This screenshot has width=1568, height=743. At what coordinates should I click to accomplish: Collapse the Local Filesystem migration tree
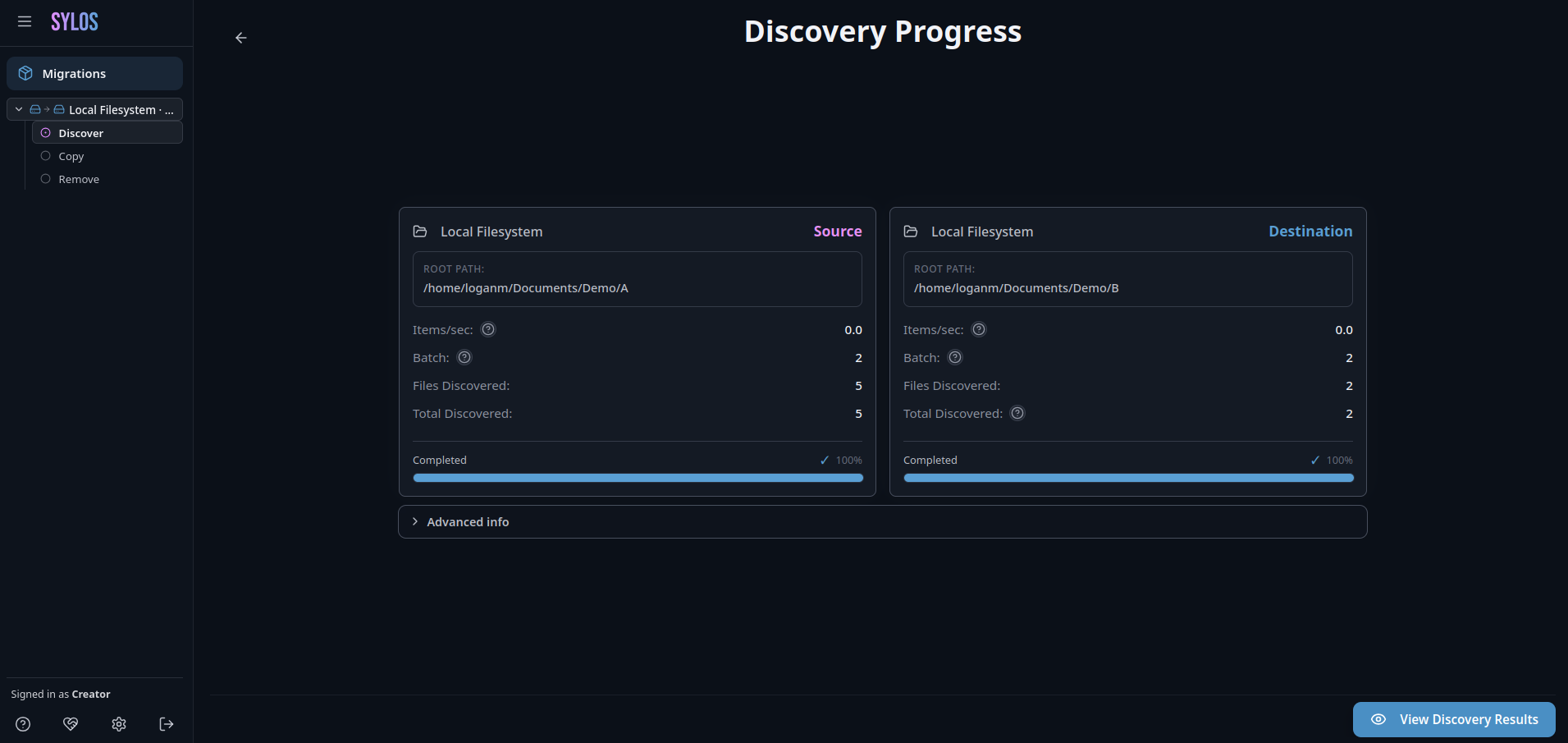[19, 109]
